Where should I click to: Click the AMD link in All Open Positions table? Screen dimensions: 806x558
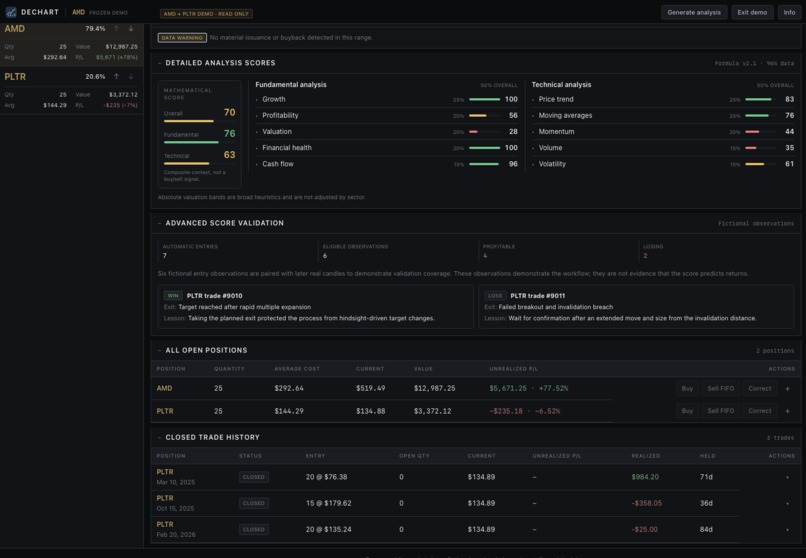[164, 388]
